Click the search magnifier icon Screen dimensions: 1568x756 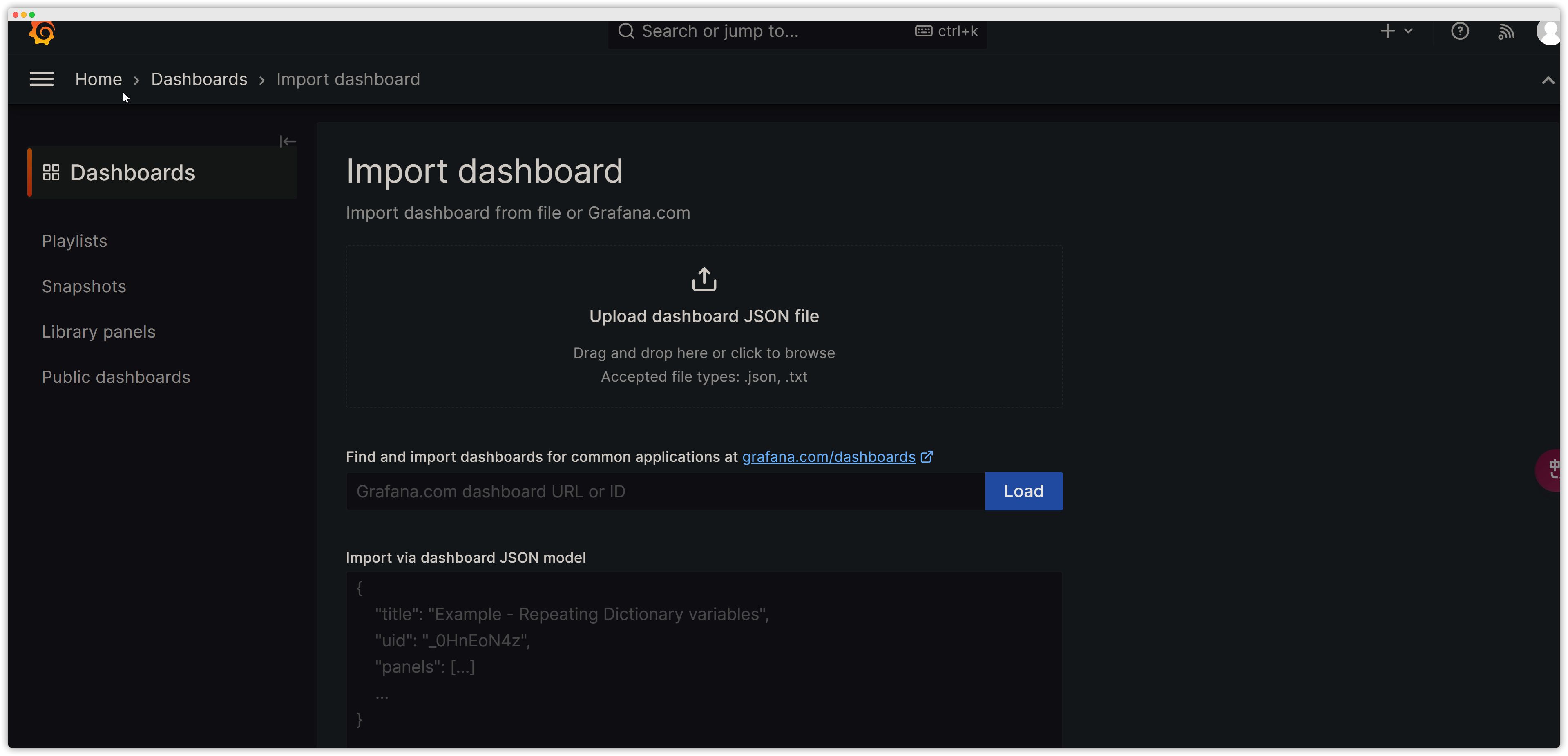coord(626,31)
